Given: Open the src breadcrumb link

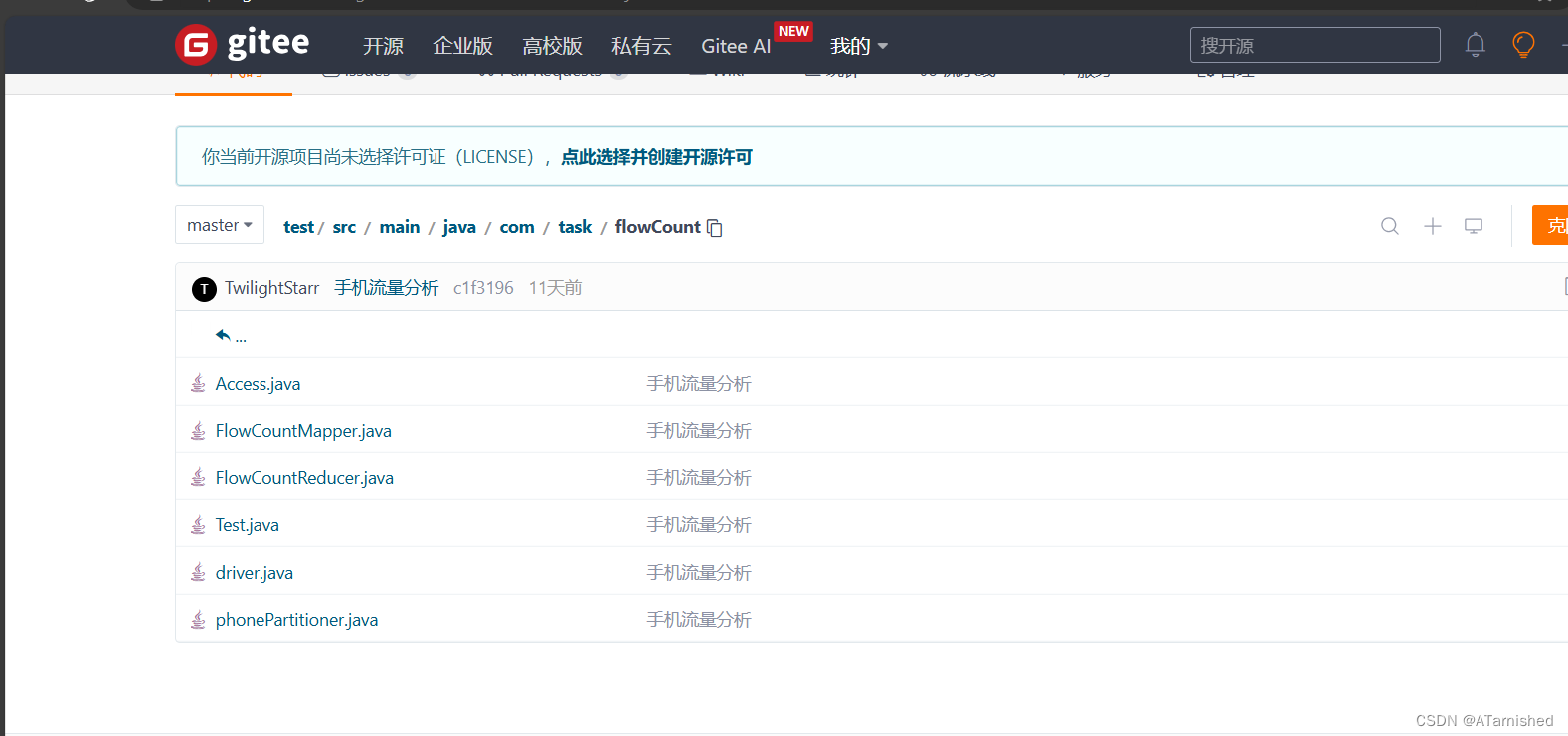Looking at the screenshot, I should pyautogui.click(x=344, y=227).
